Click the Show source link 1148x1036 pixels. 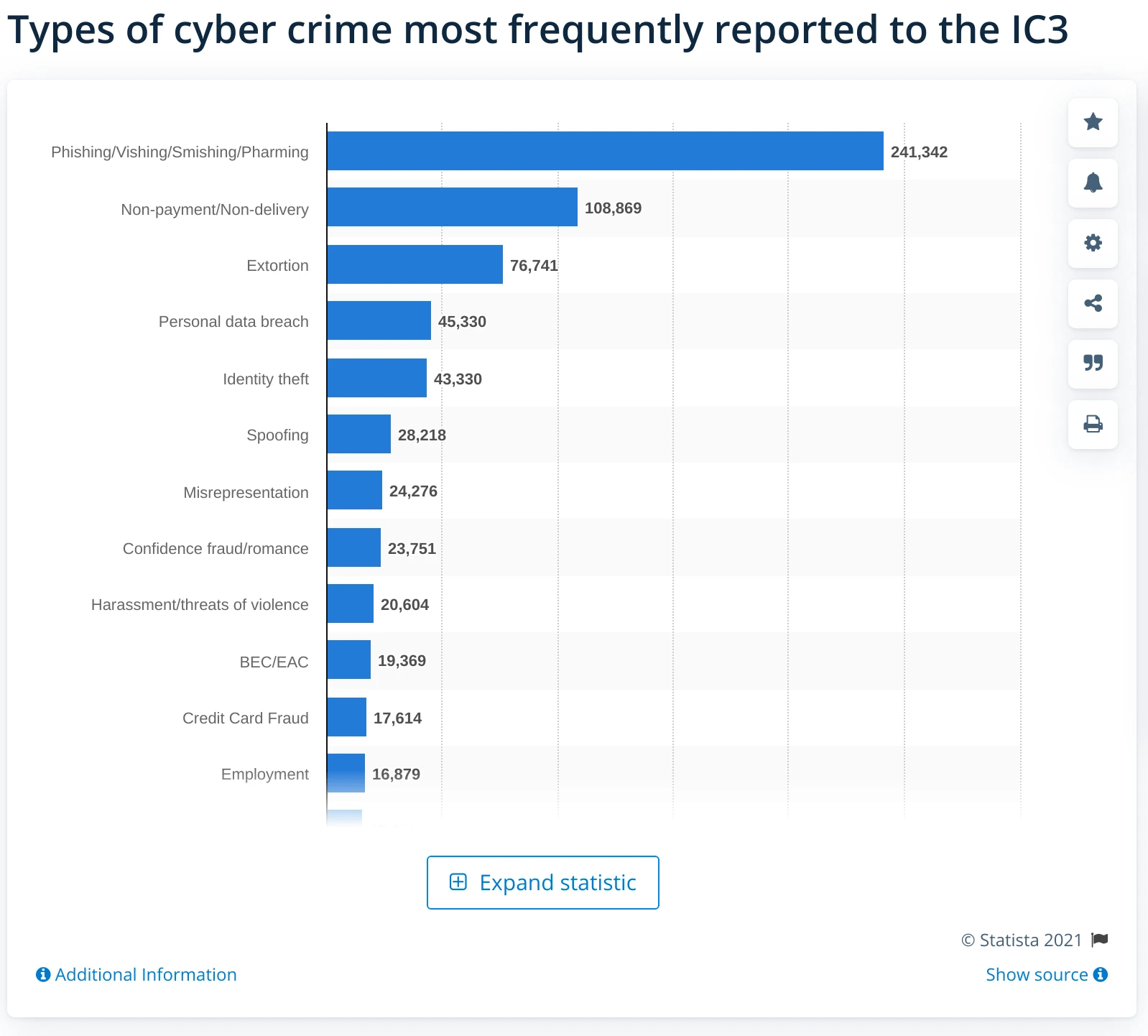1037,975
